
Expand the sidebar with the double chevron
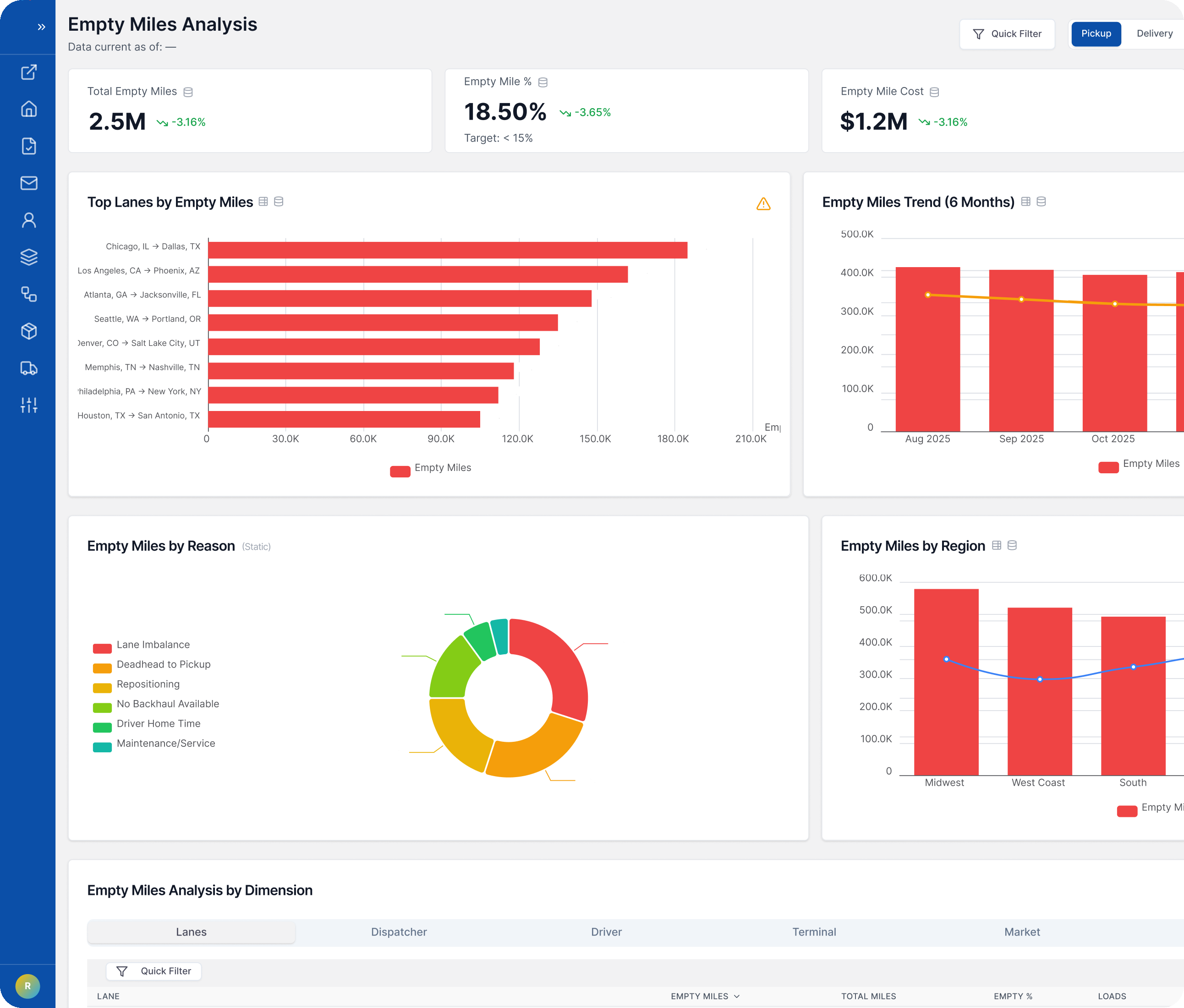point(41,27)
